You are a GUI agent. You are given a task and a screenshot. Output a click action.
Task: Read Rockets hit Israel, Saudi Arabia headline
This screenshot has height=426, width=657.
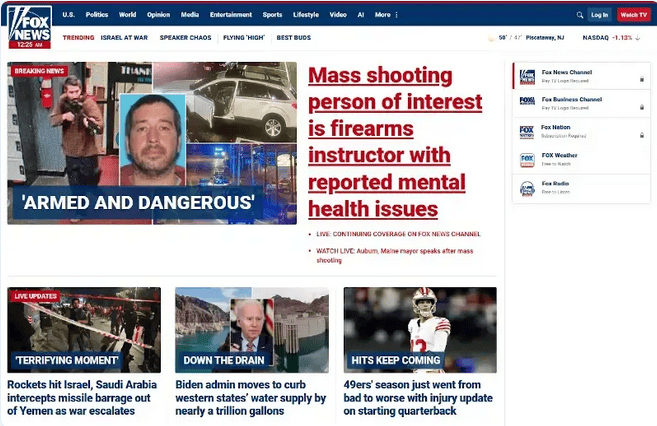[x=82, y=398]
